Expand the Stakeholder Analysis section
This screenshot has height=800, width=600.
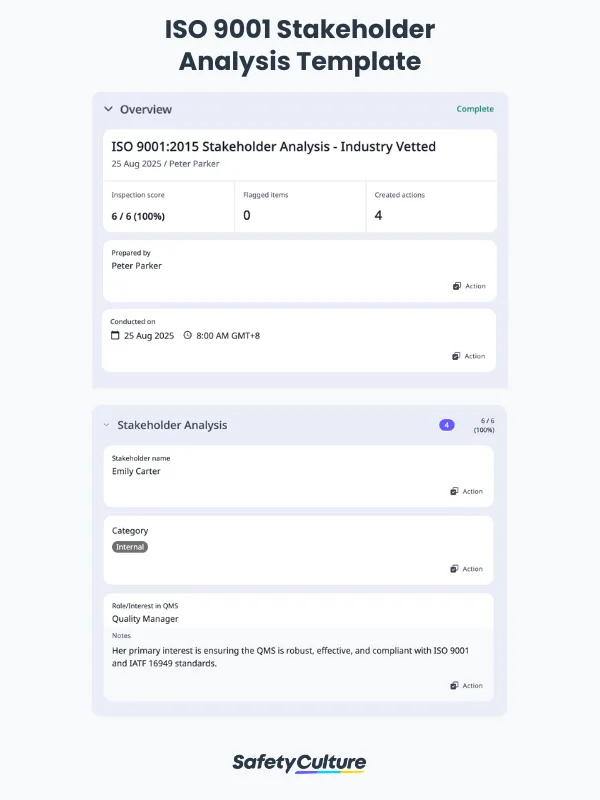(x=107, y=424)
